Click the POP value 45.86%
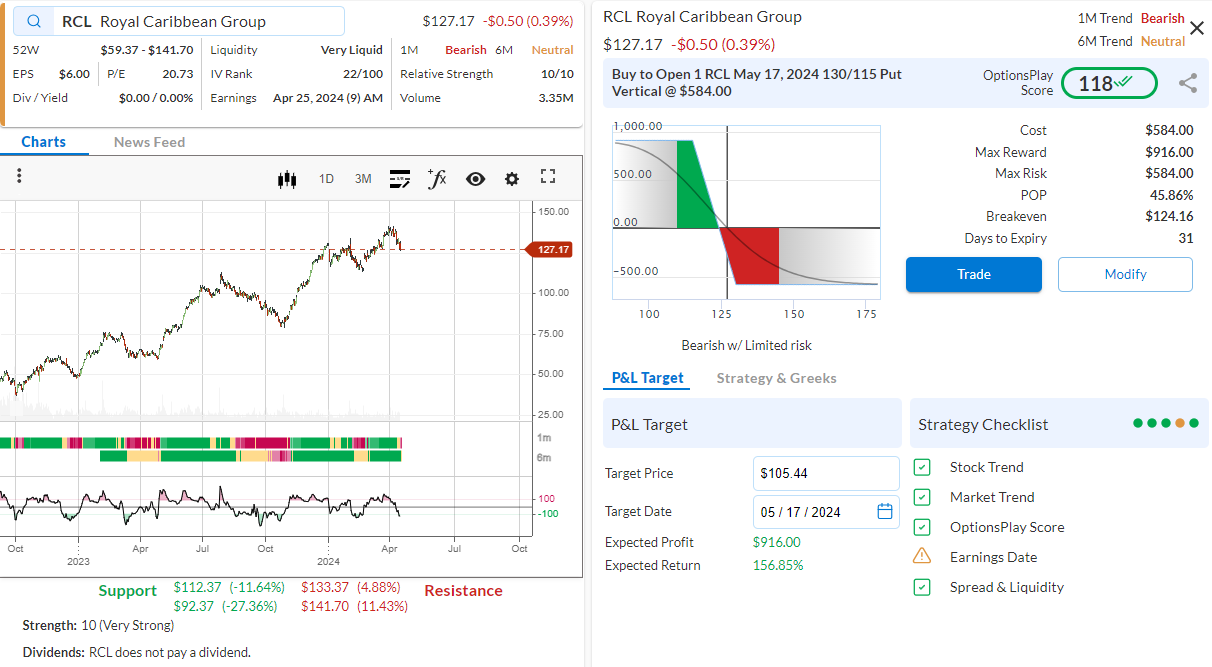This screenshot has width=1212, height=667. click(x=1172, y=195)
